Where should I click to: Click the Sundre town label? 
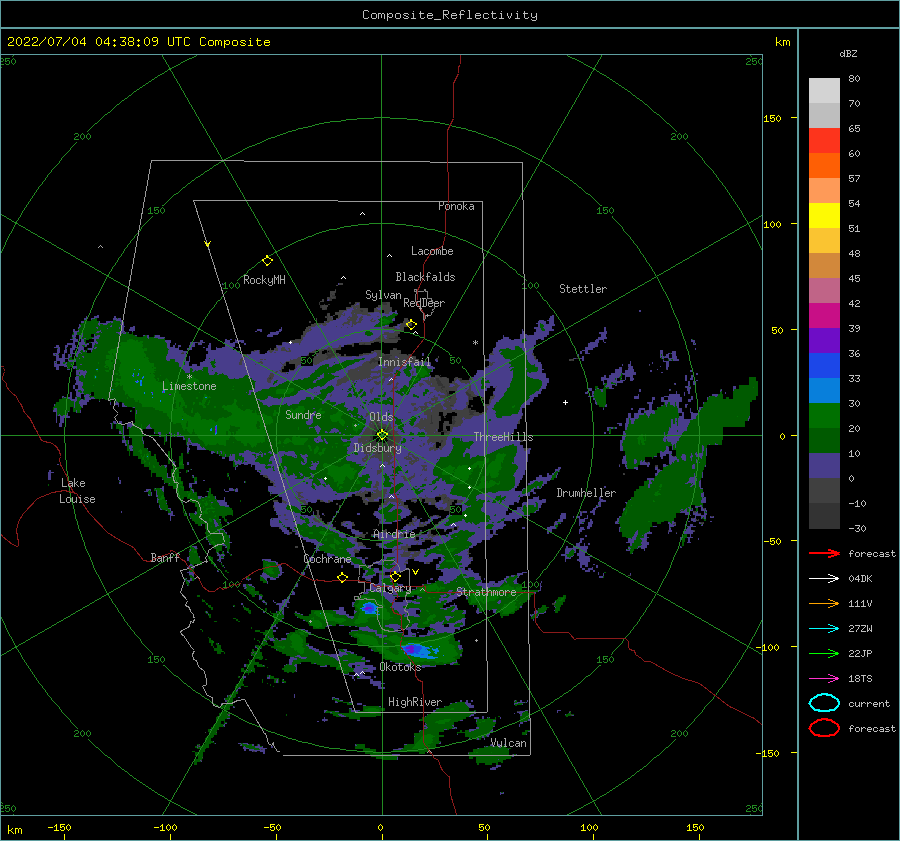tap(304, 414)
